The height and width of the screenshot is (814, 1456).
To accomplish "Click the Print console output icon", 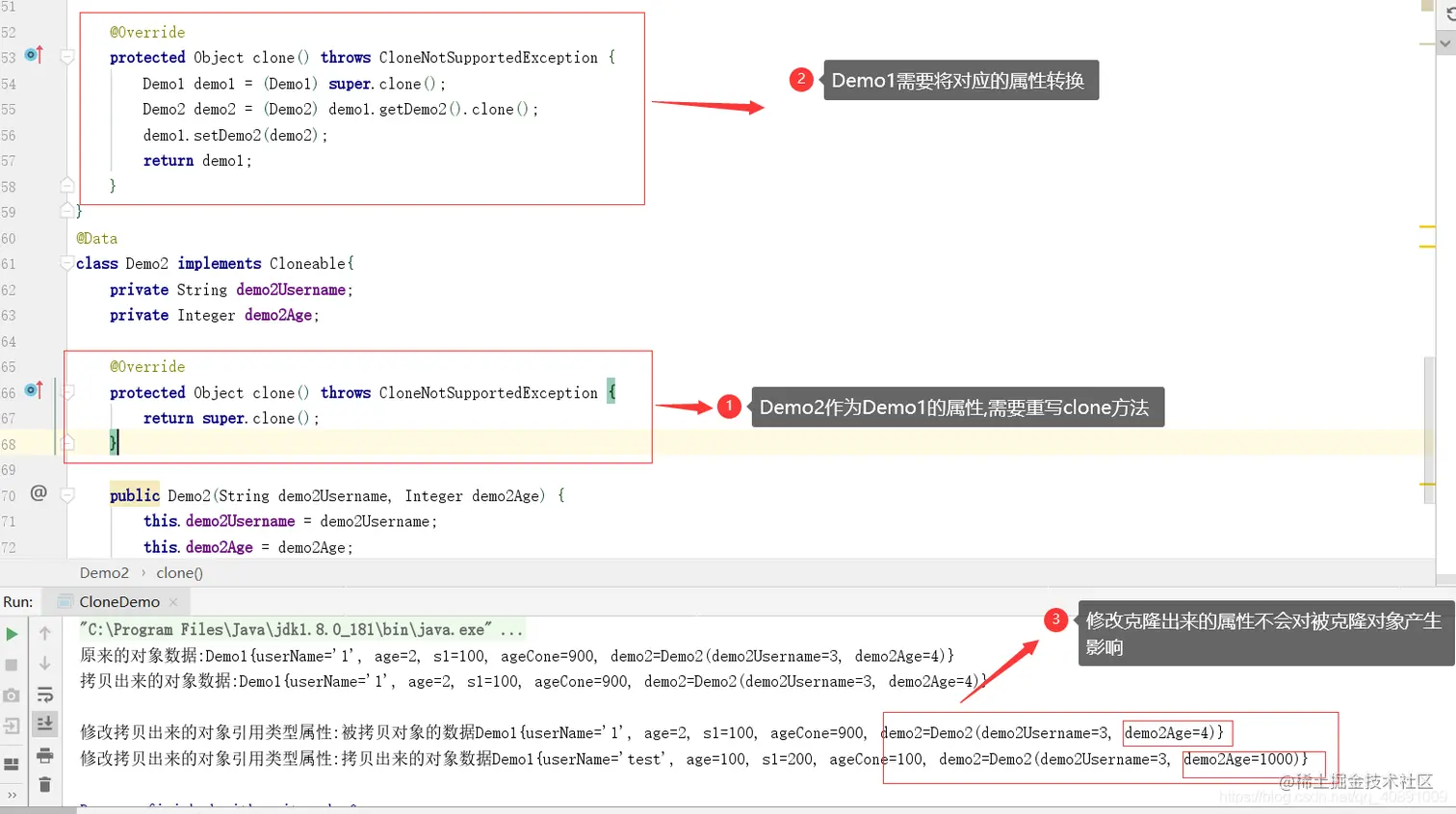I will pyautogui.click(x=45, y=755).
